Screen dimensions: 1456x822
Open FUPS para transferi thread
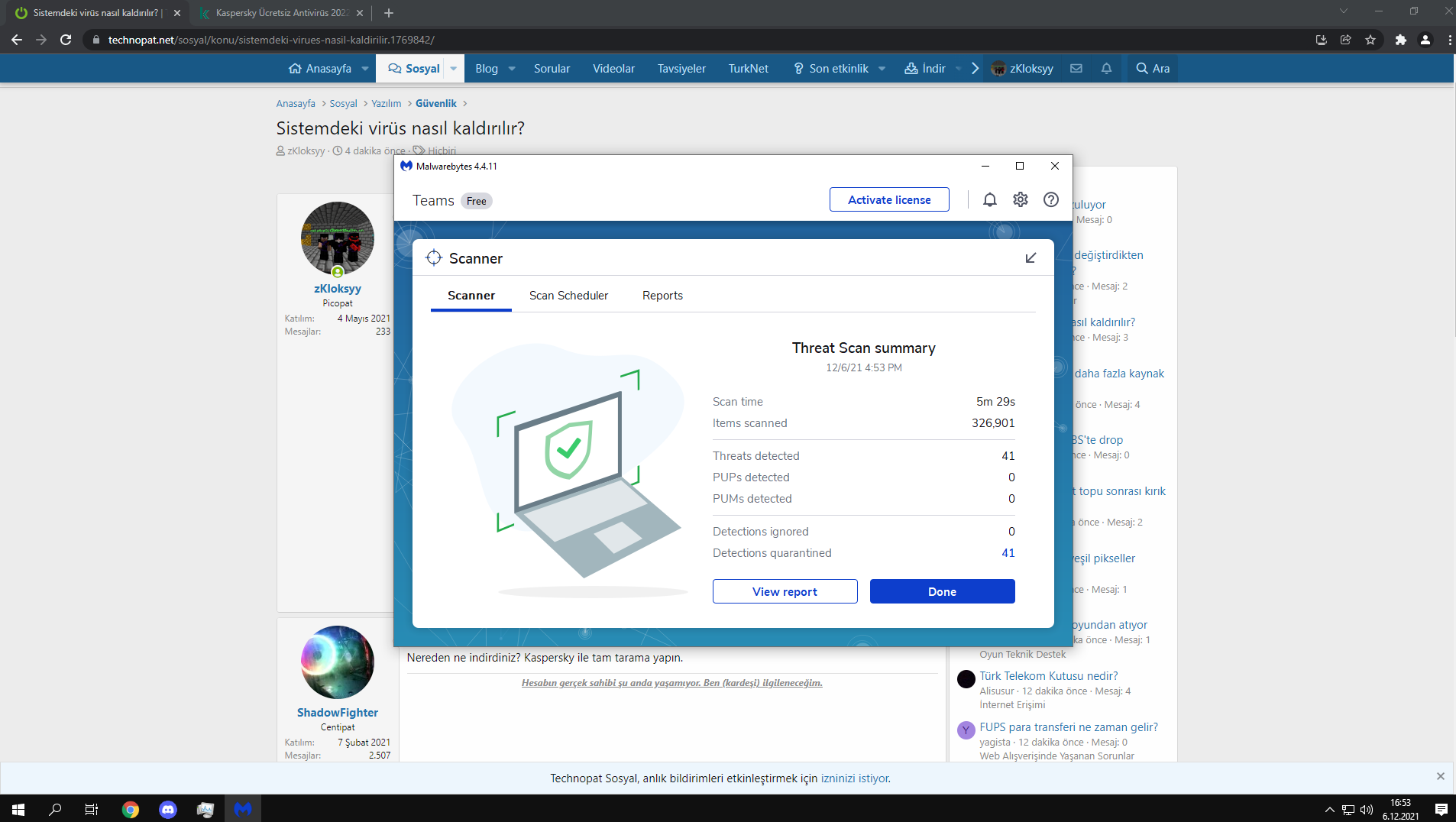[x=1069, y=727]
